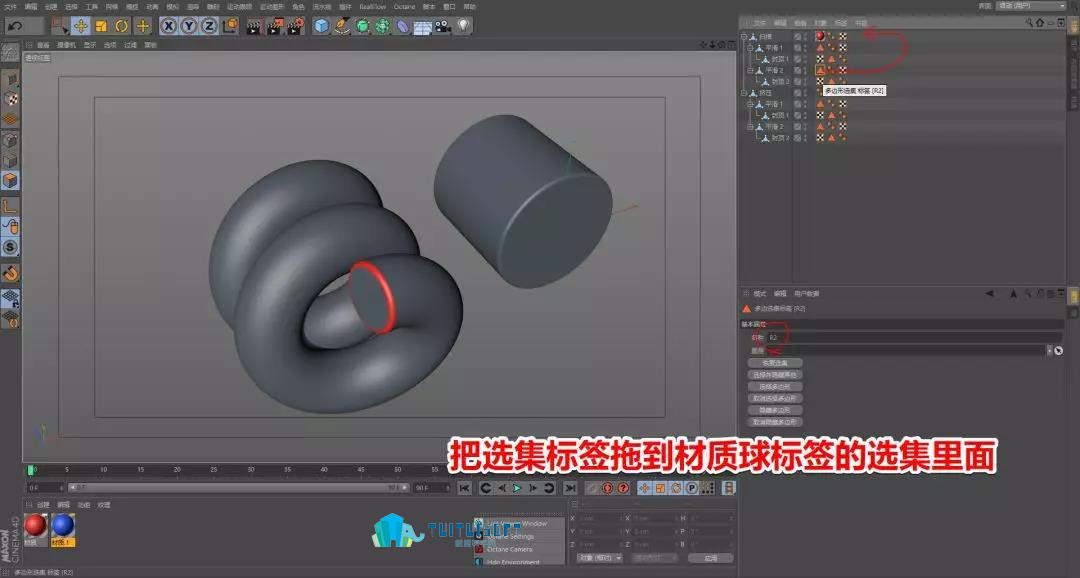Click the green playhead at frame 0
This screenshot has width=1080, height=578.
[31, 470]
